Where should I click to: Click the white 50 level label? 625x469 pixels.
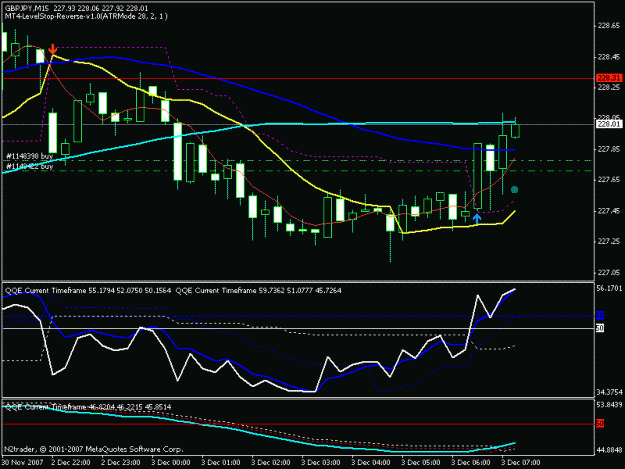click(600, 328)
